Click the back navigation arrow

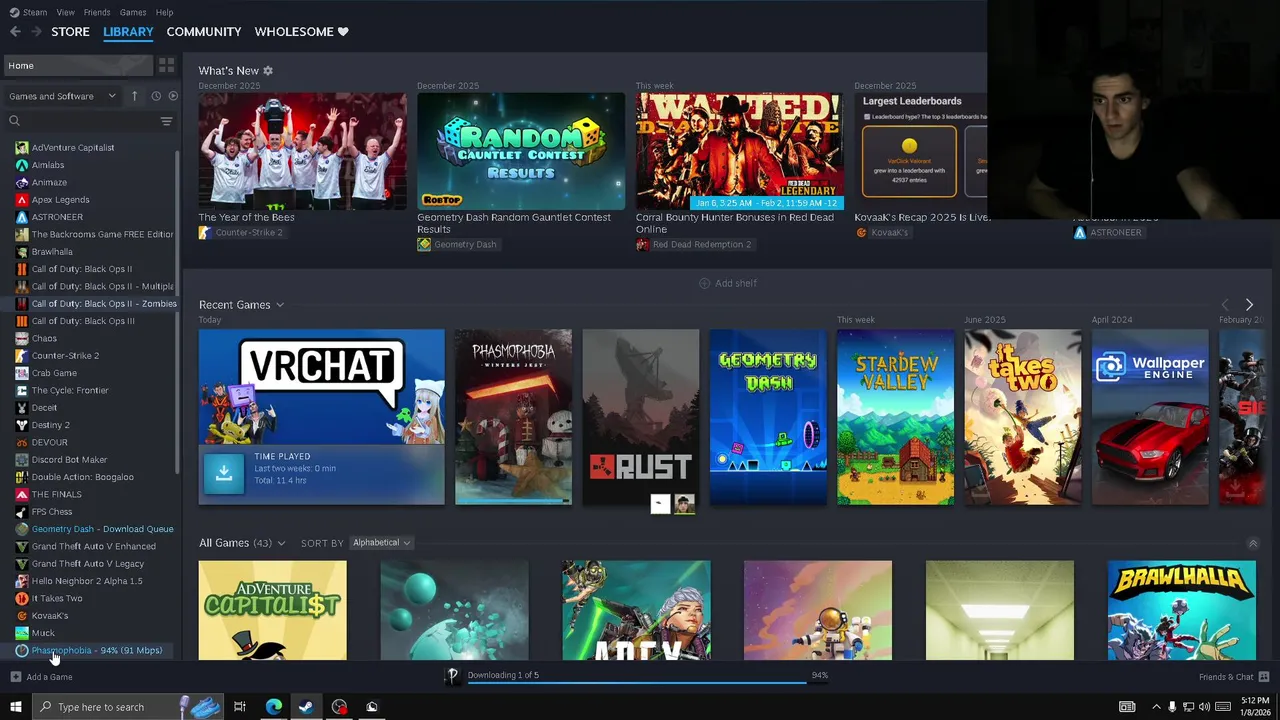point(15,32)
